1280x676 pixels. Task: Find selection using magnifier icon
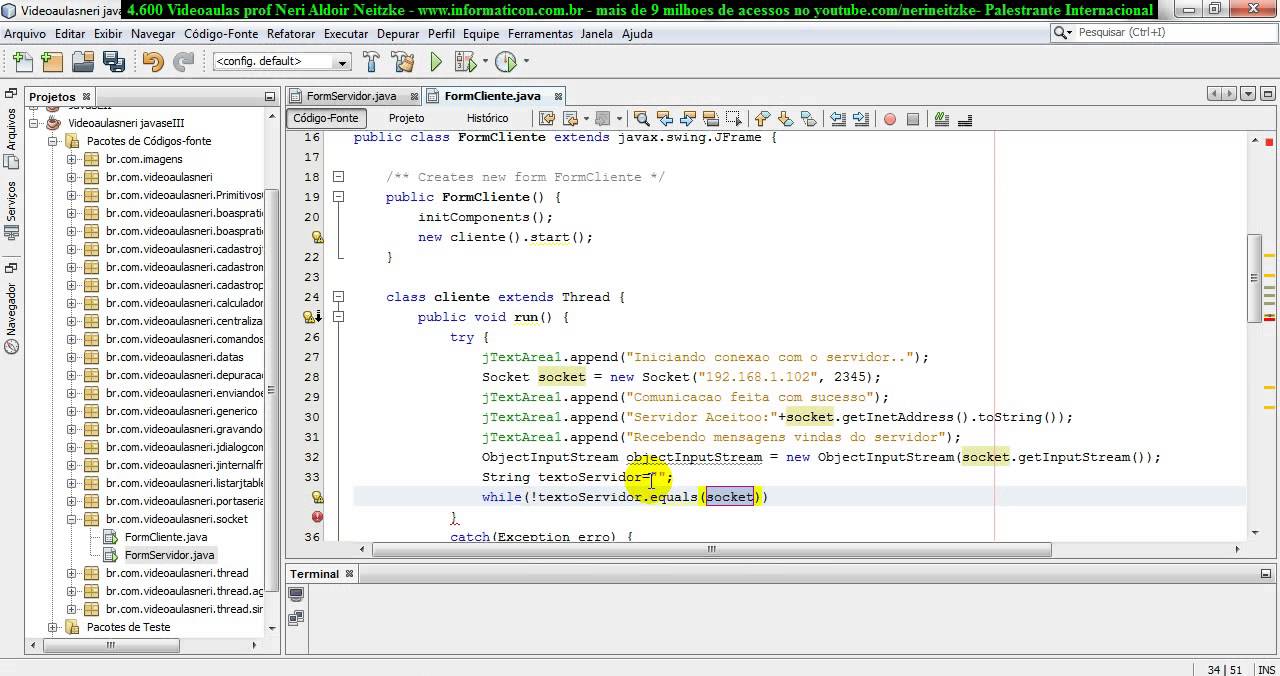coord(642,118)
